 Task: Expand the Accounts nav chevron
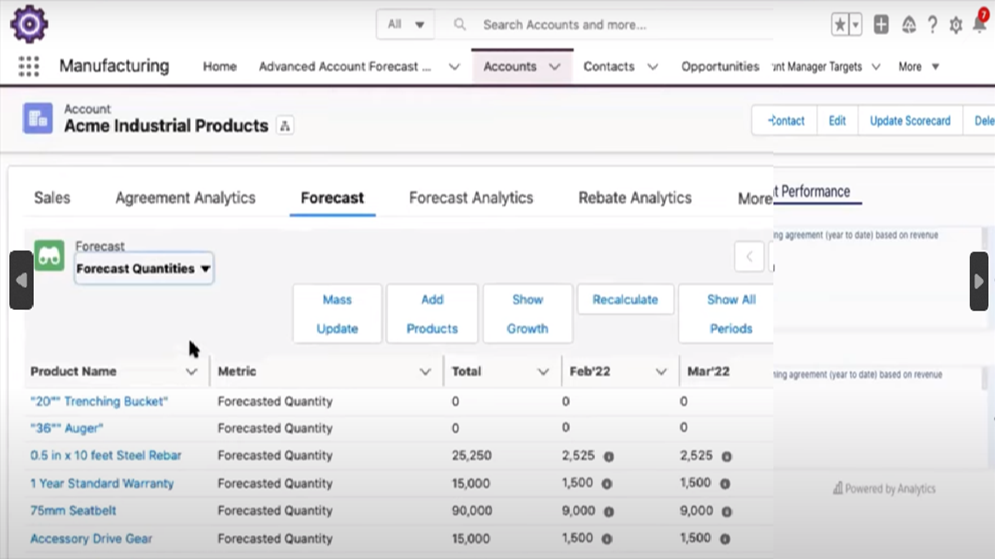(555, 67)
